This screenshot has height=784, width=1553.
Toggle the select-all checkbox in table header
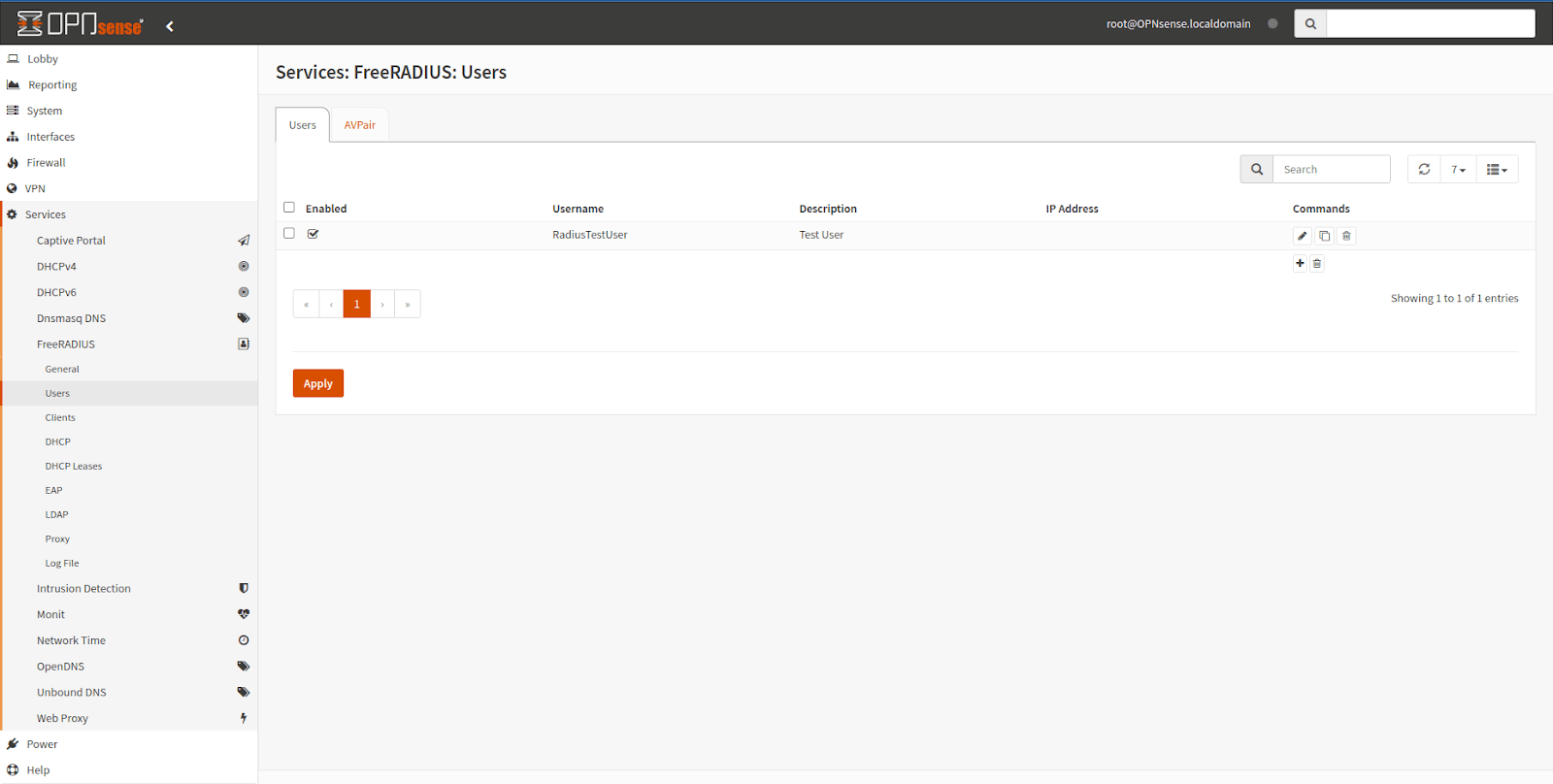[289, 207]
